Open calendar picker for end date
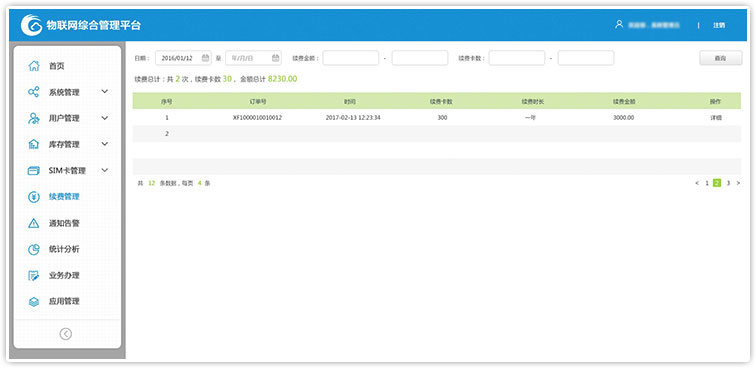Screen dimensions: 756x368 (275, 58)
